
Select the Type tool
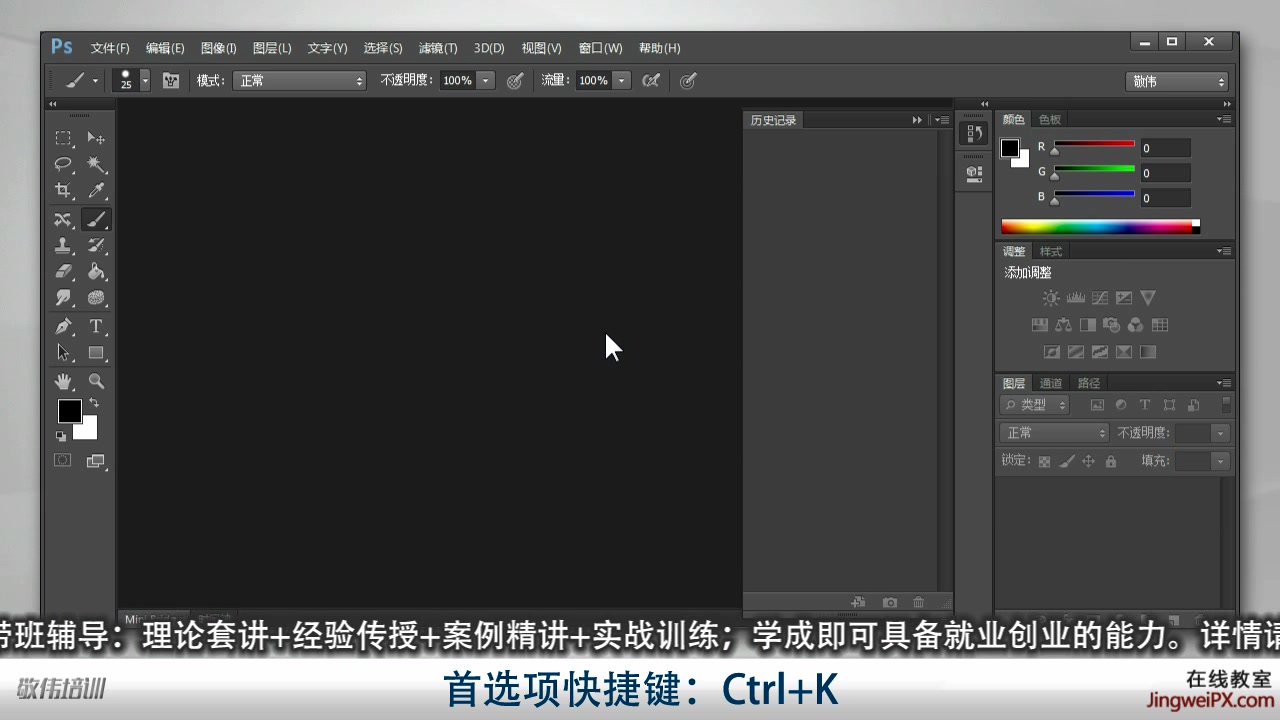(x=96, y=326)
